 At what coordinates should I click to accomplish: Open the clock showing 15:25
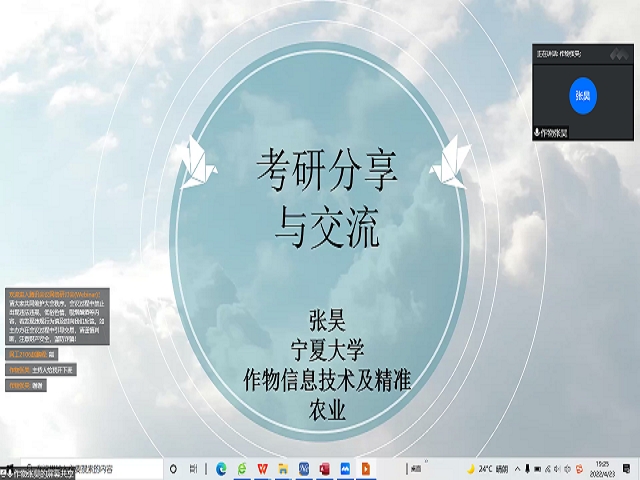[x=603, y=469]
